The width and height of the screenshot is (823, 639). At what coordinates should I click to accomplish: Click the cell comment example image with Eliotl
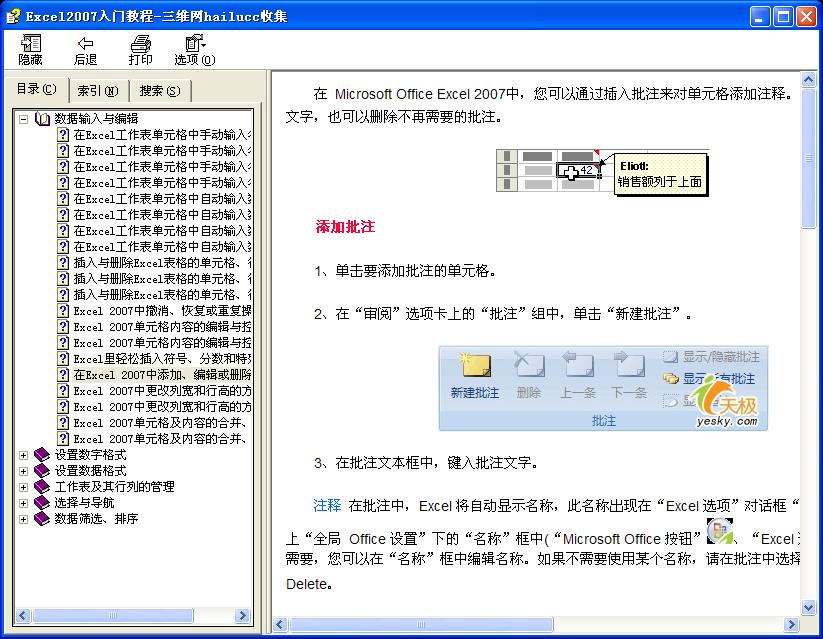click(602, 172)
